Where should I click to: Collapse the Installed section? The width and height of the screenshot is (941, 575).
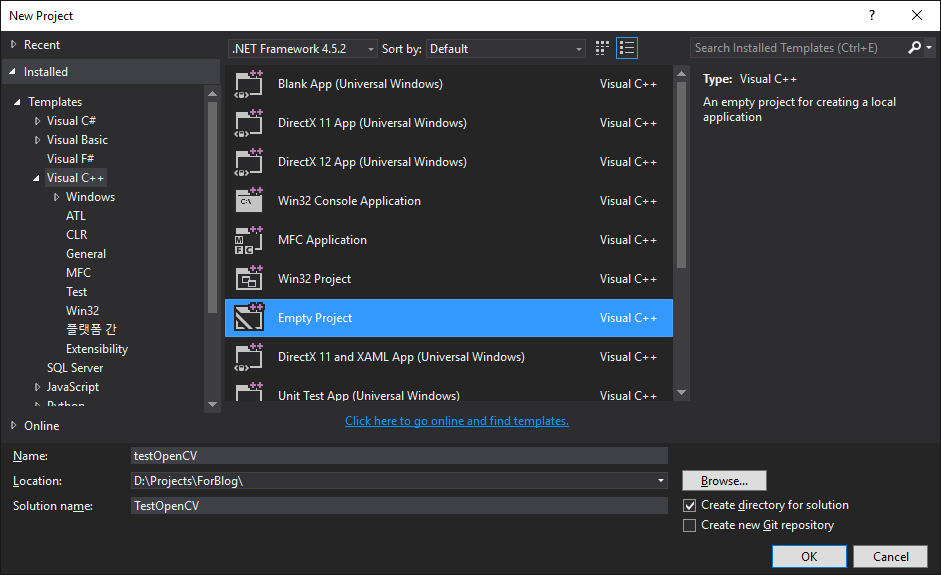[x=13, y=71]
